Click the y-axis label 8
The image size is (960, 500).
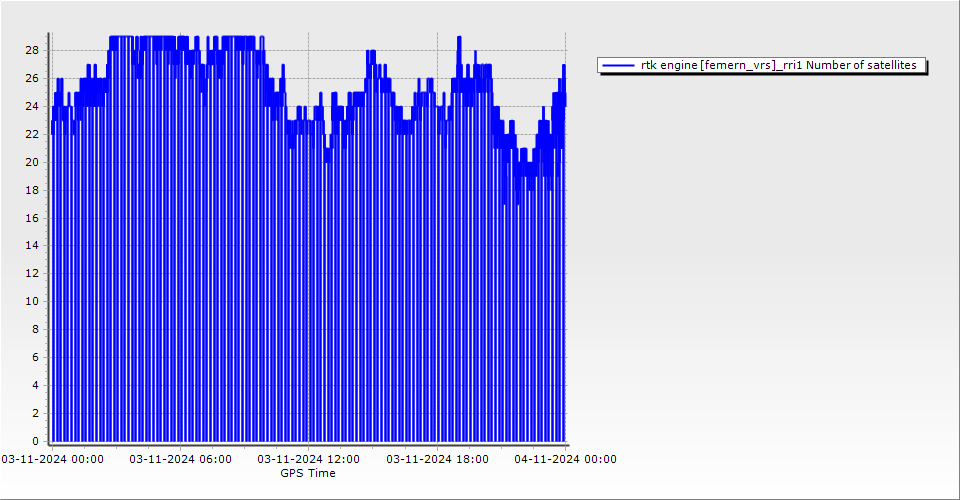(35, 329)
